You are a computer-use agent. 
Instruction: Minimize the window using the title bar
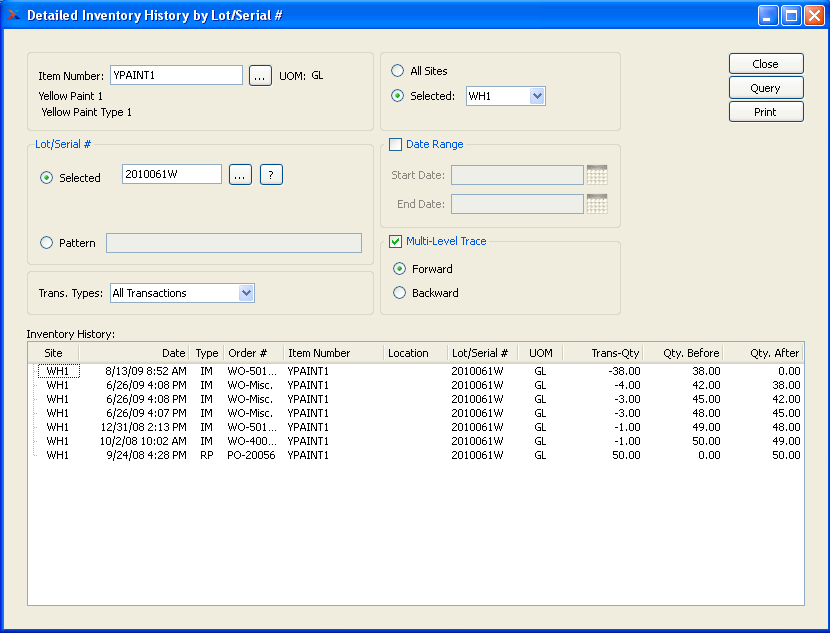pyautogui.click(x=768, y=15)
